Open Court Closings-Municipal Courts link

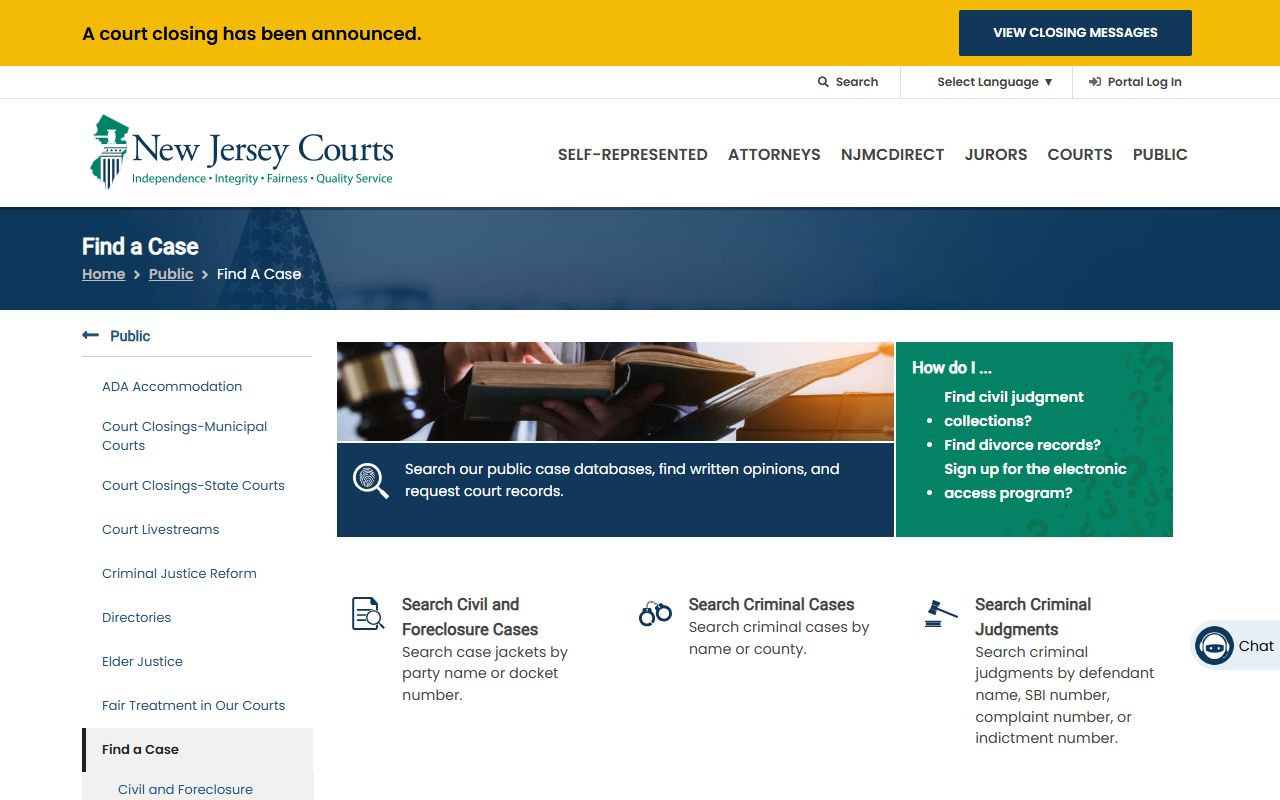click(x=185, y=436)
